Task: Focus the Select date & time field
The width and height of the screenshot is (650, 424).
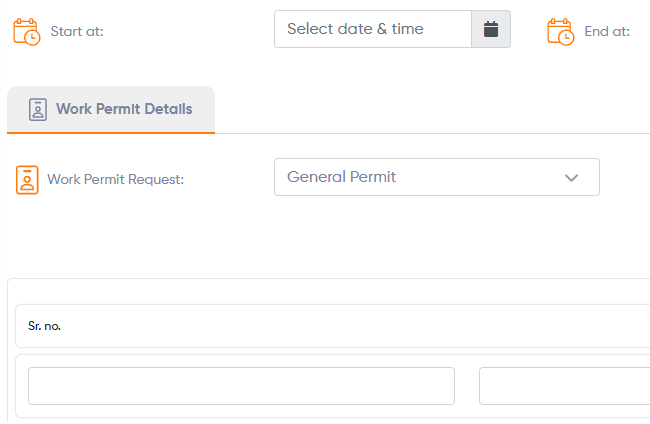Action: [x=373, y=29]
